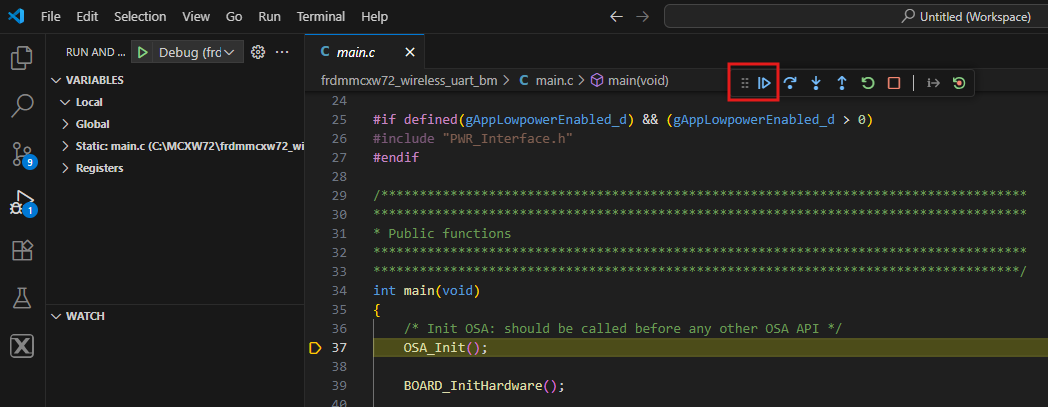Restart the debug session
Screen dimensions: 1048x407
tap(868, 83)
